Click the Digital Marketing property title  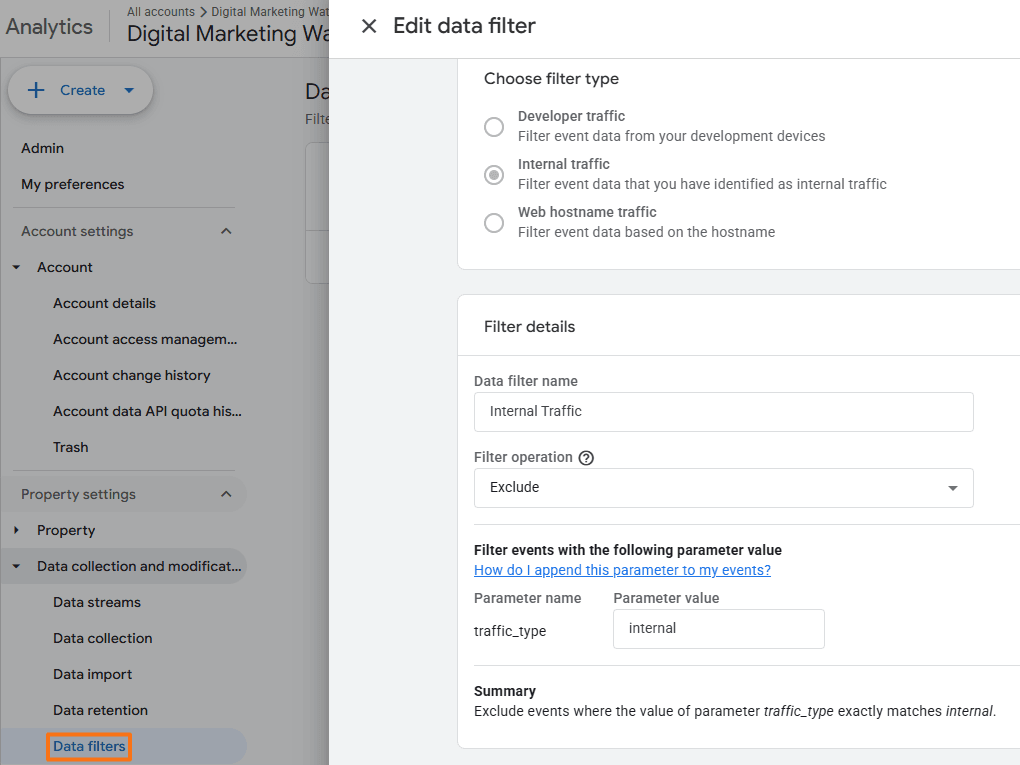(228, 33)
